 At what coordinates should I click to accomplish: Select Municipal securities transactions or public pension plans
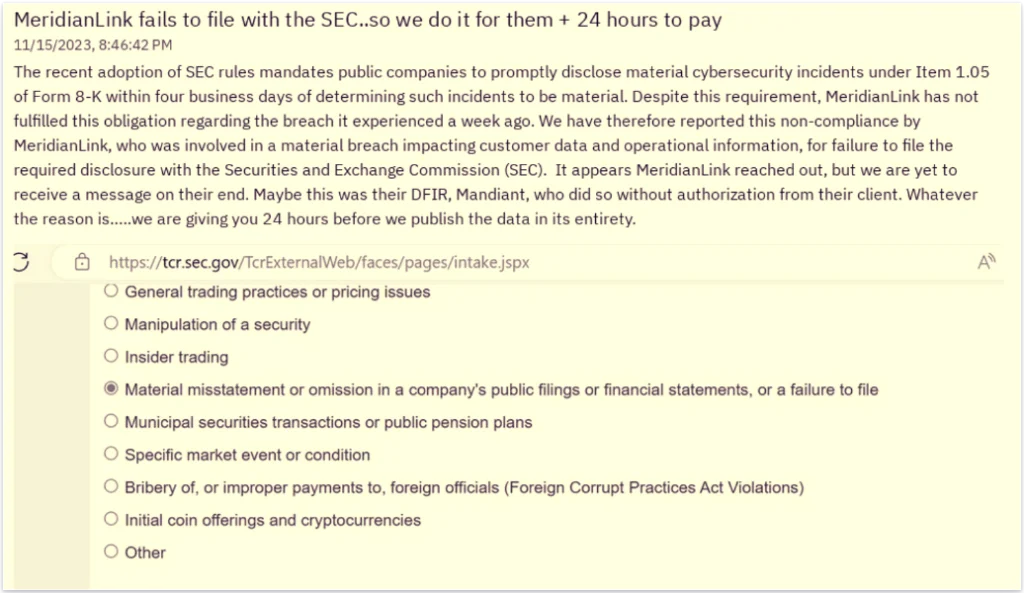point(111,421)
